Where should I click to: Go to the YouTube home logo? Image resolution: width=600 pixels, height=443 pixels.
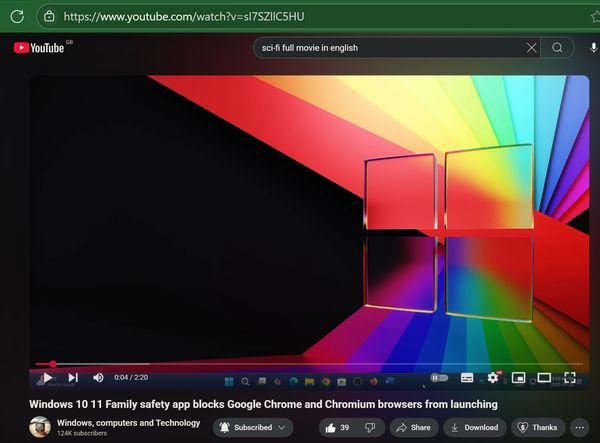[40, 48]
